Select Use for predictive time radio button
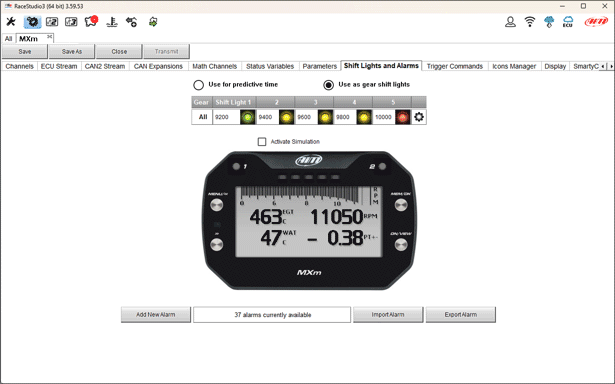 [198, 85]
